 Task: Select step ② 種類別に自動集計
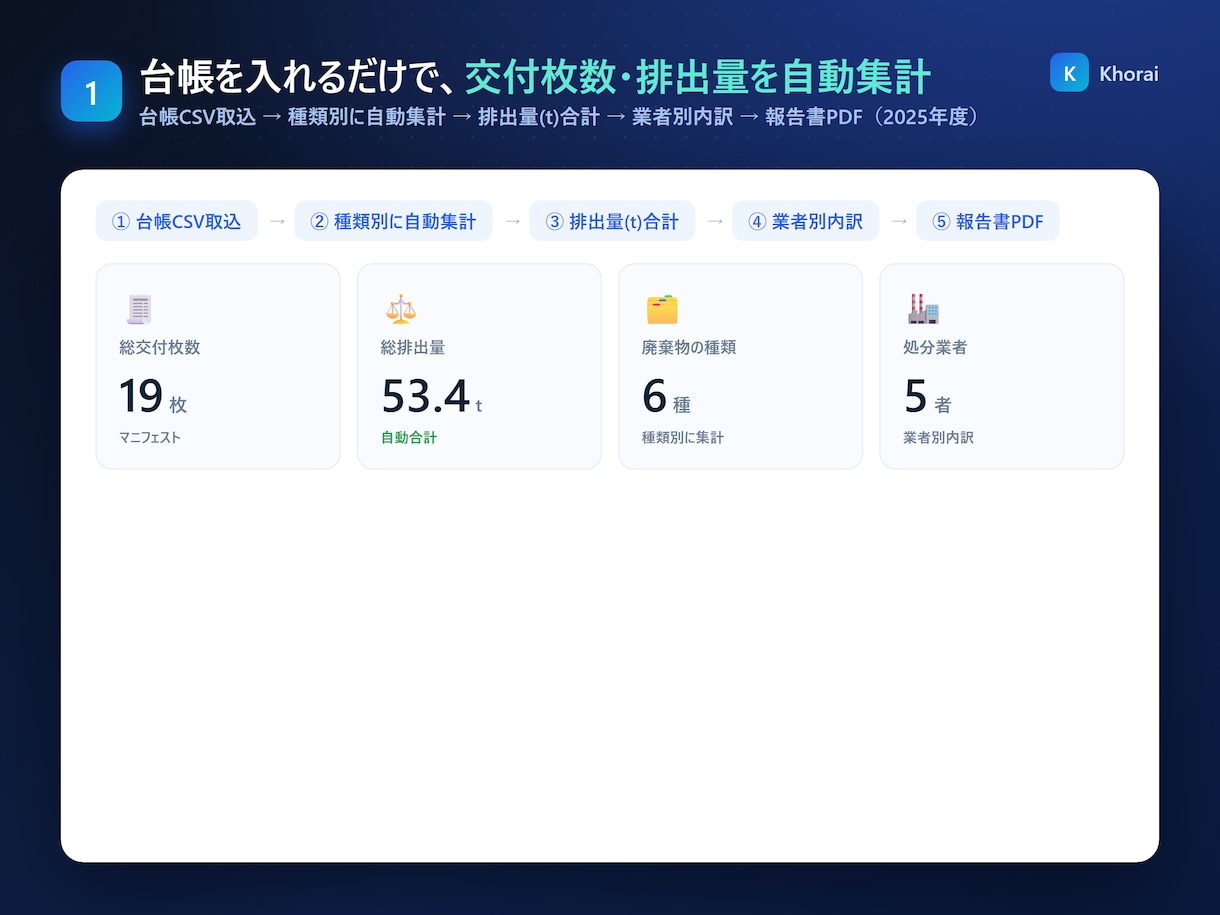click(393, 221)
